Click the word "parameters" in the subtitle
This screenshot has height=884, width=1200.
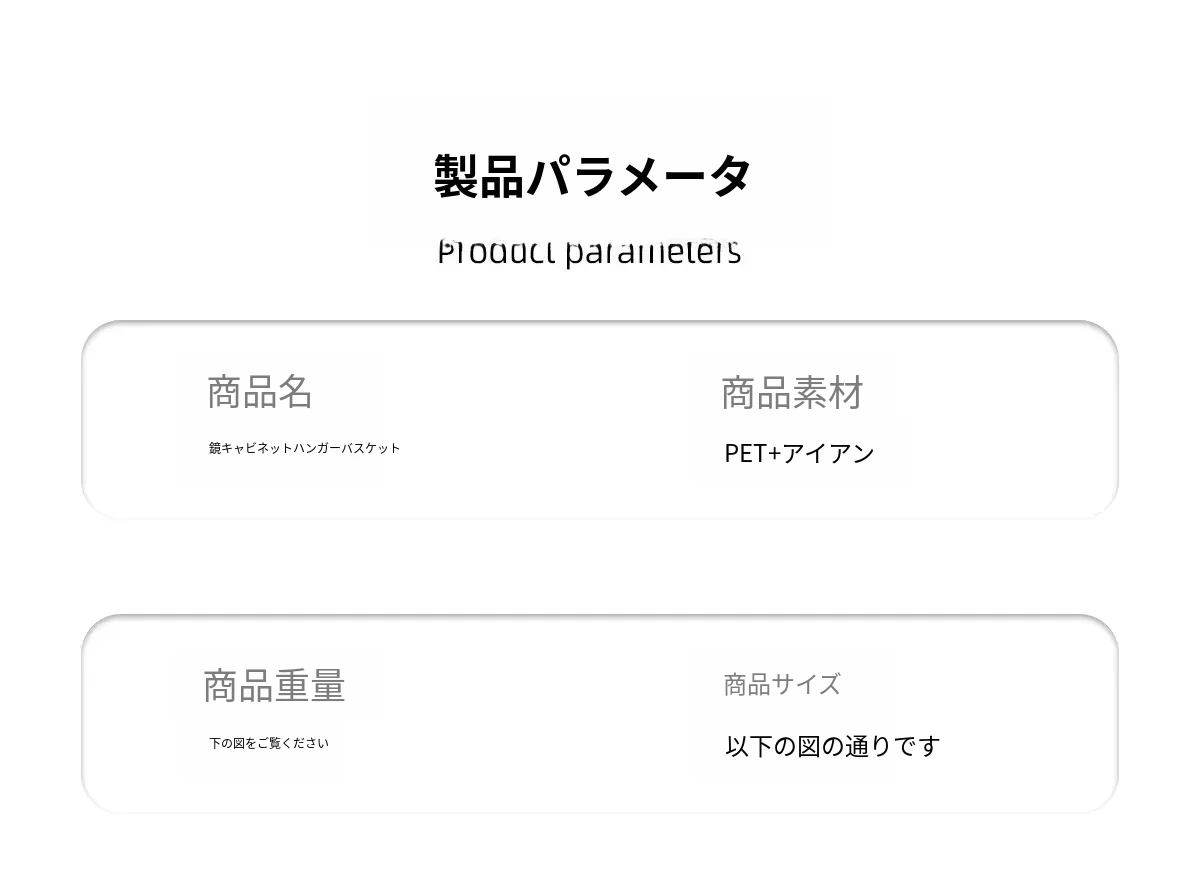tap(653, 252)
